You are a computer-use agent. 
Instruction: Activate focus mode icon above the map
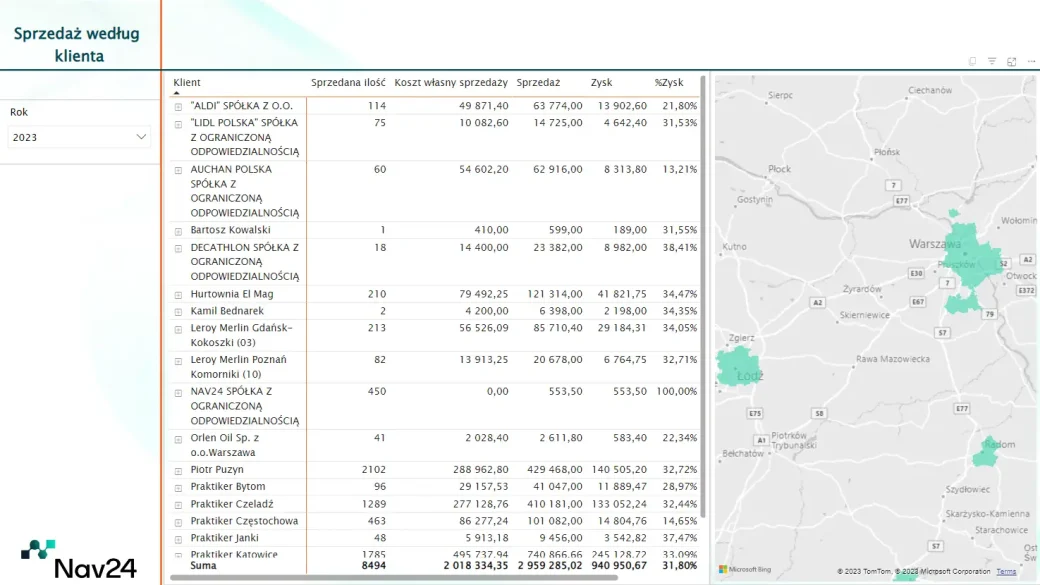[x=1011, y=62]
